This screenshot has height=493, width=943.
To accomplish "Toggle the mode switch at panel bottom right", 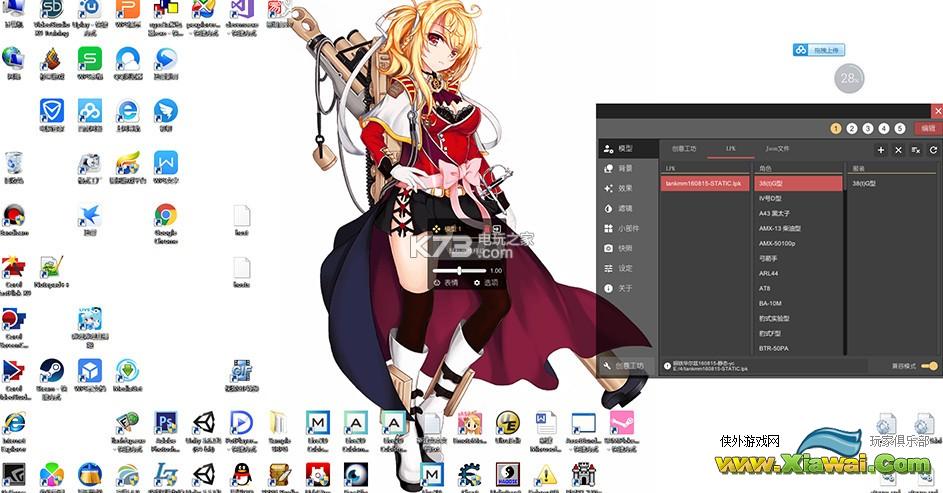I will click(929, 366).
